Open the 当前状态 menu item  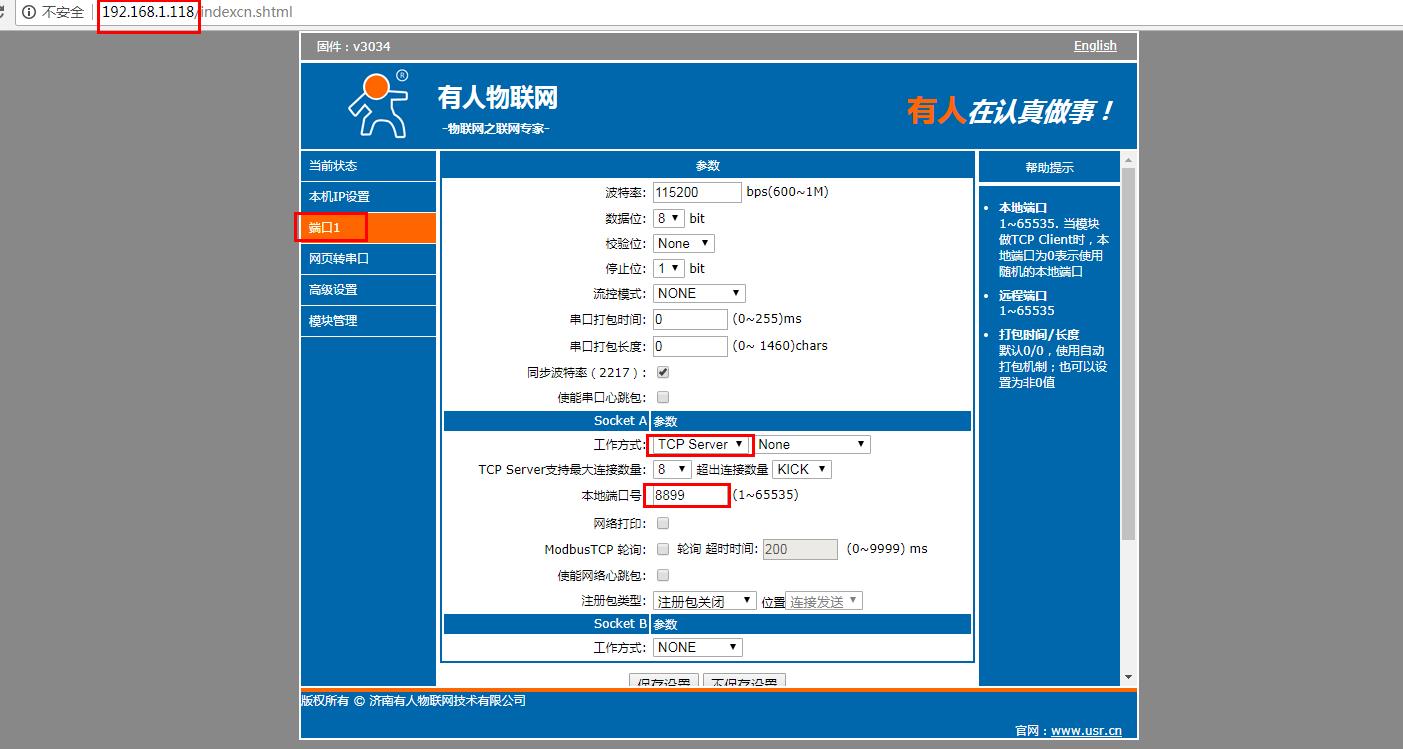click(x=368, y=166)
